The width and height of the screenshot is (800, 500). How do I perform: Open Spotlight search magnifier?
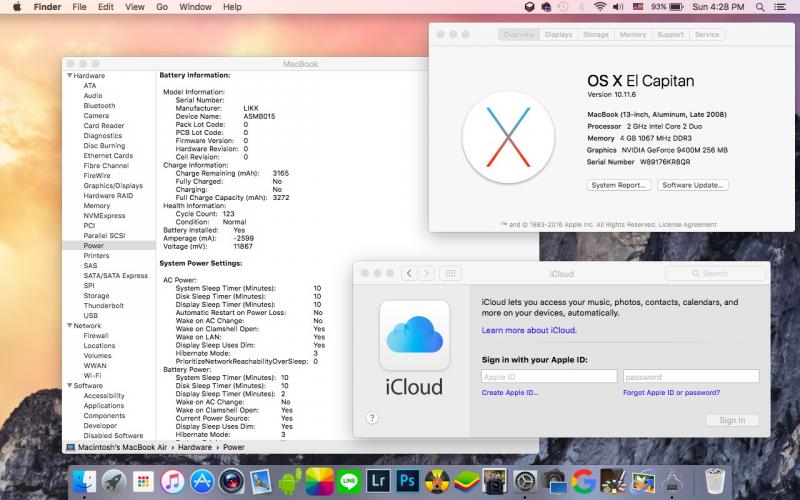point(760,7)
